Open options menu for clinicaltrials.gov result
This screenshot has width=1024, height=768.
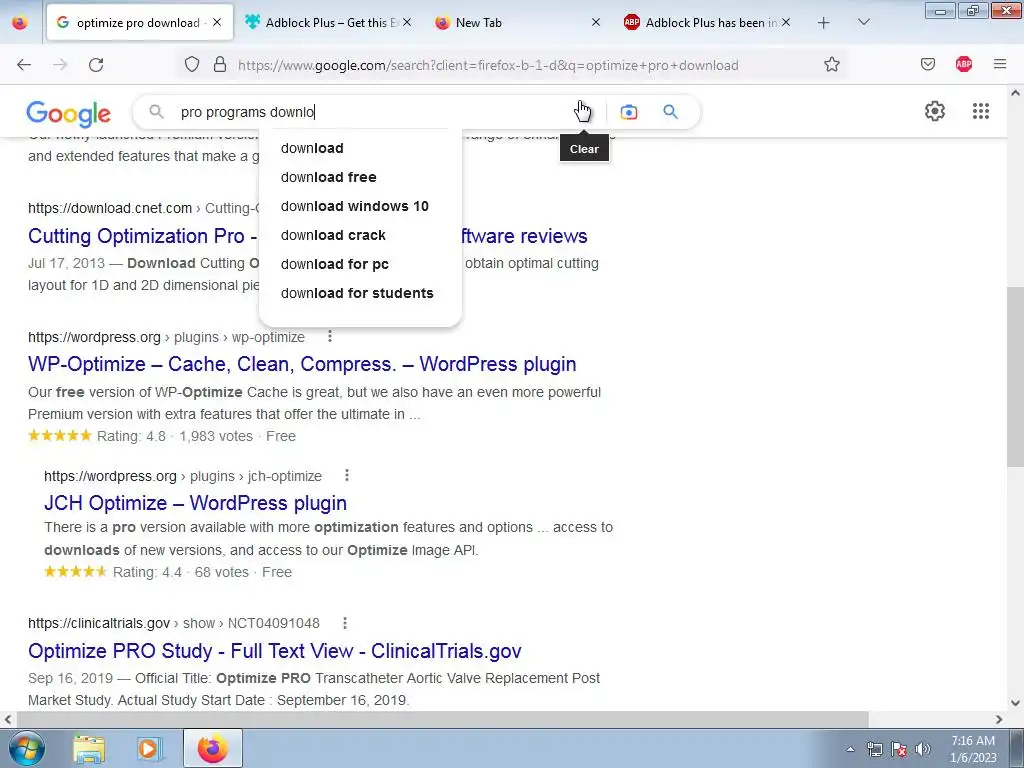tap(345, 623)
